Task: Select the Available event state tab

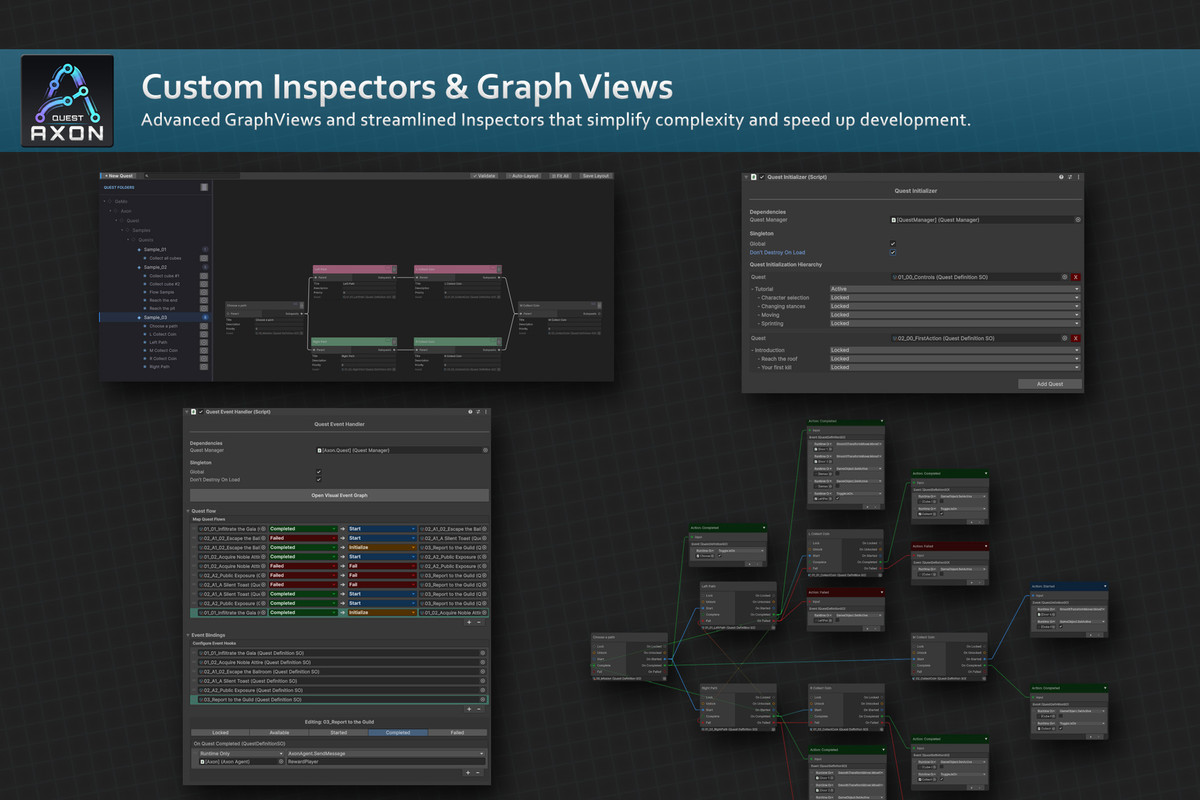Action: click(279, 732)
